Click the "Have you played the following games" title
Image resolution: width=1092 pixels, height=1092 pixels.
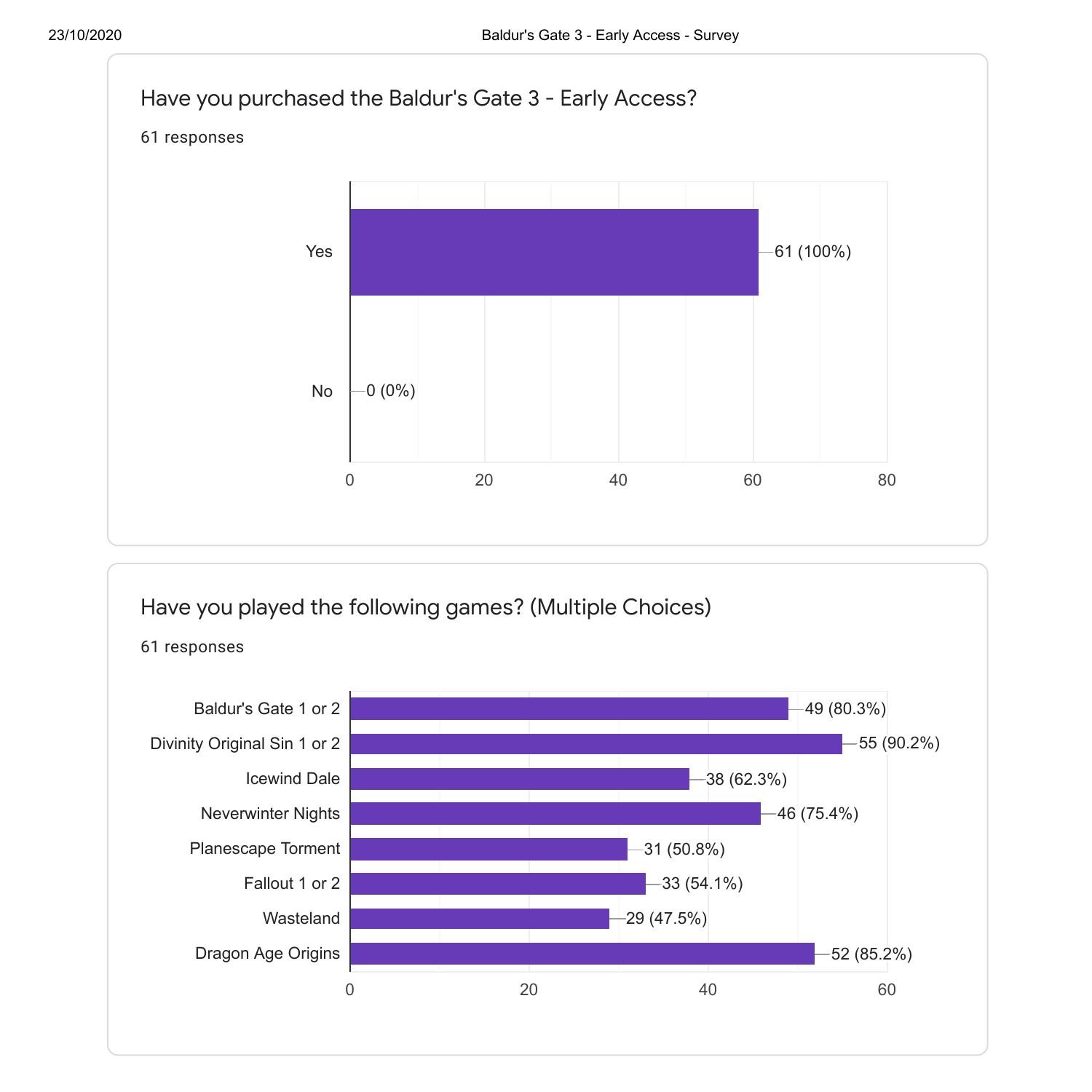(425, 607)
